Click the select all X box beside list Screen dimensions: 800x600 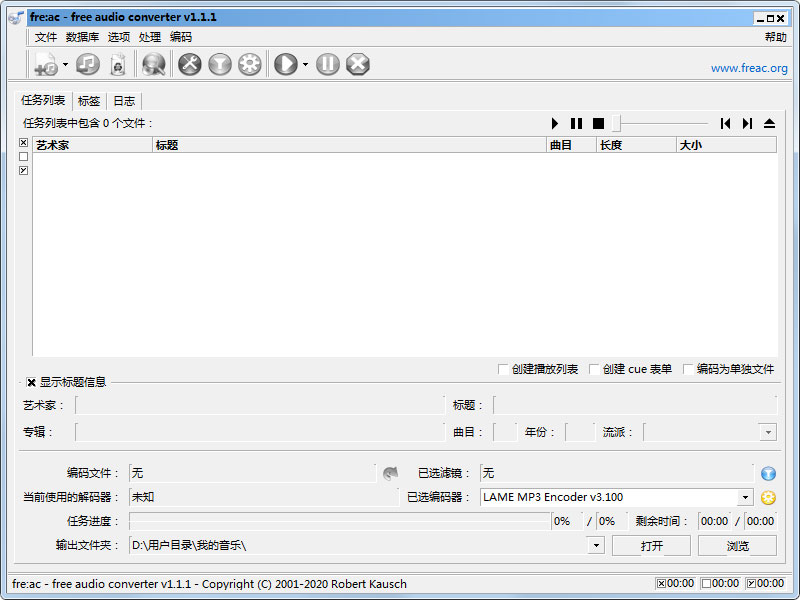click(23, 142)
